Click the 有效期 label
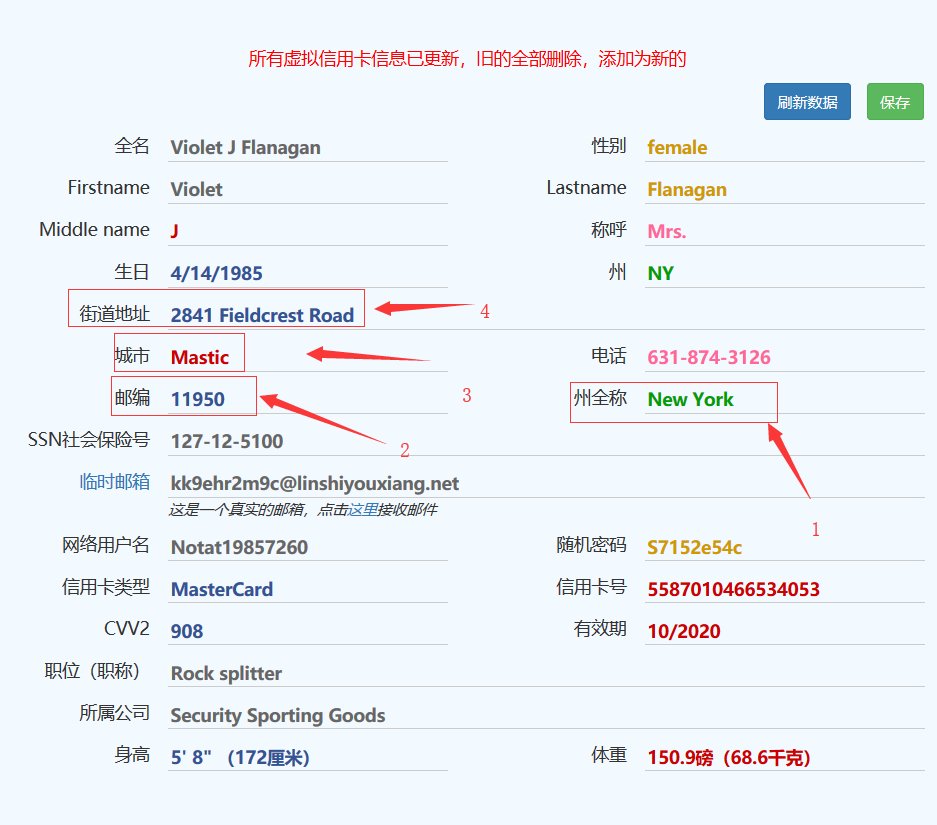Image resolution: width=937 pixels, height=825 pixels. (x=601, y=628)
